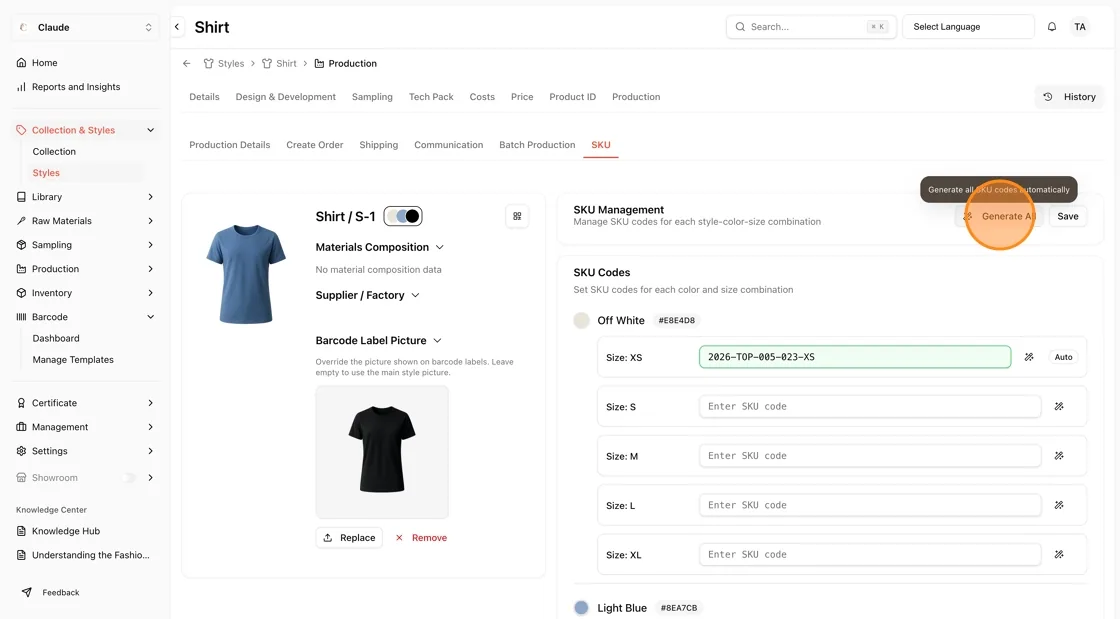Open notifications bell icon

(x=1051, y=27)
